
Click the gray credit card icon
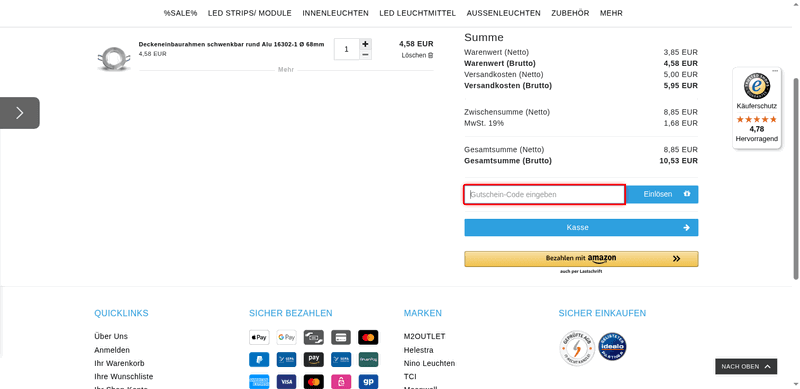click(x=341, y=337)
